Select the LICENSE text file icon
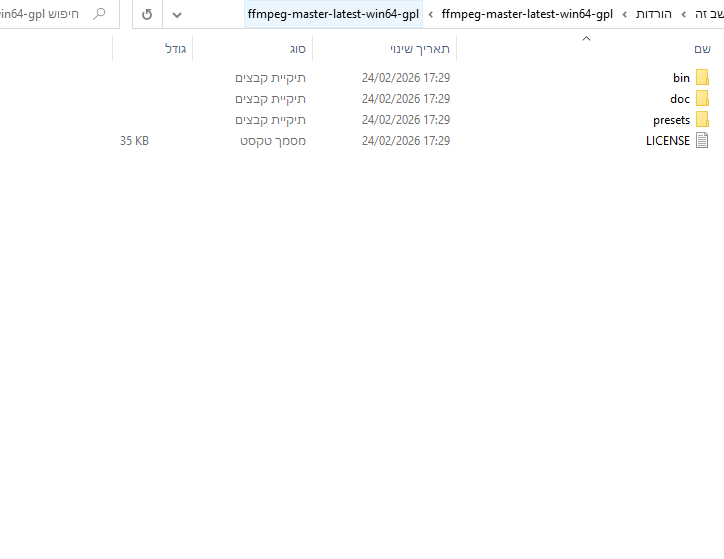This screenshot has width=724, height=559. tap(702, 140)
